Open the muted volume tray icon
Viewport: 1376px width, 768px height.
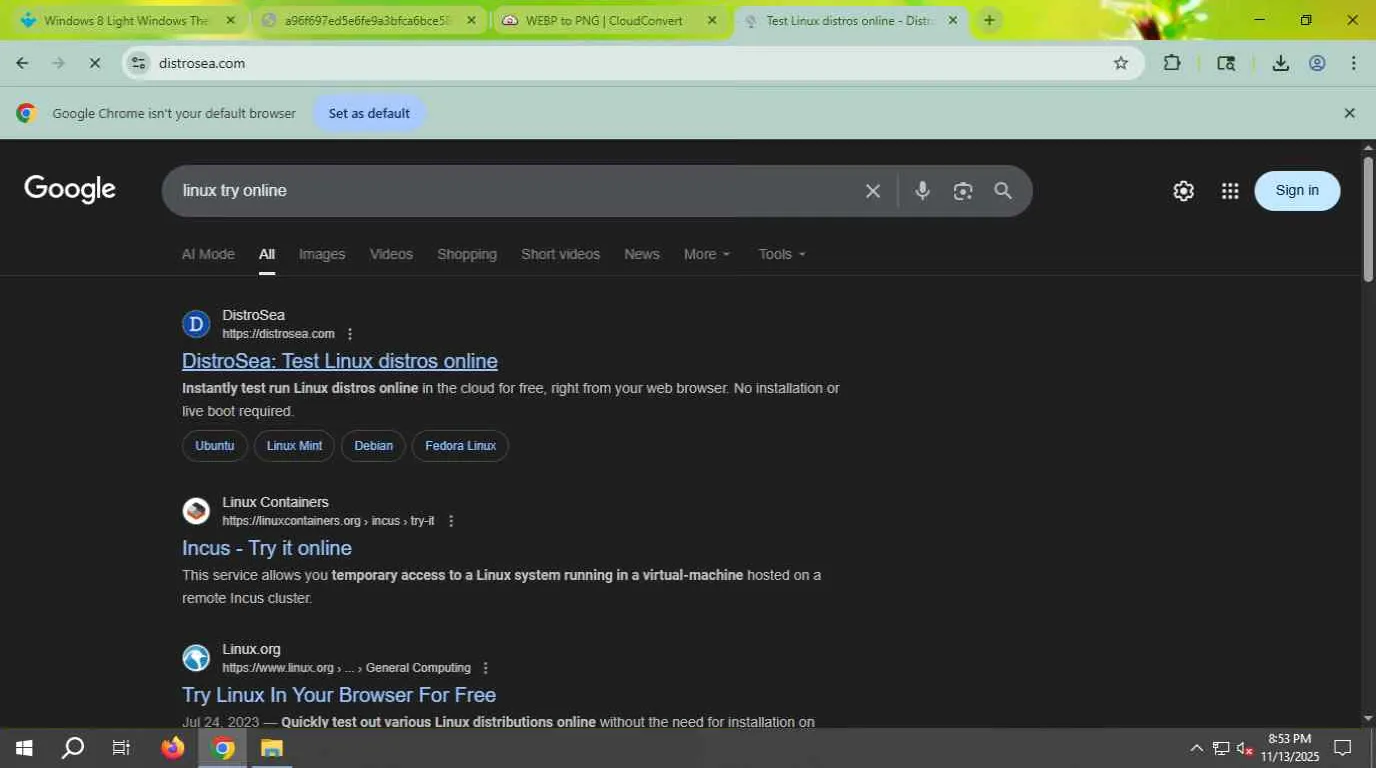coord(1245,748)
